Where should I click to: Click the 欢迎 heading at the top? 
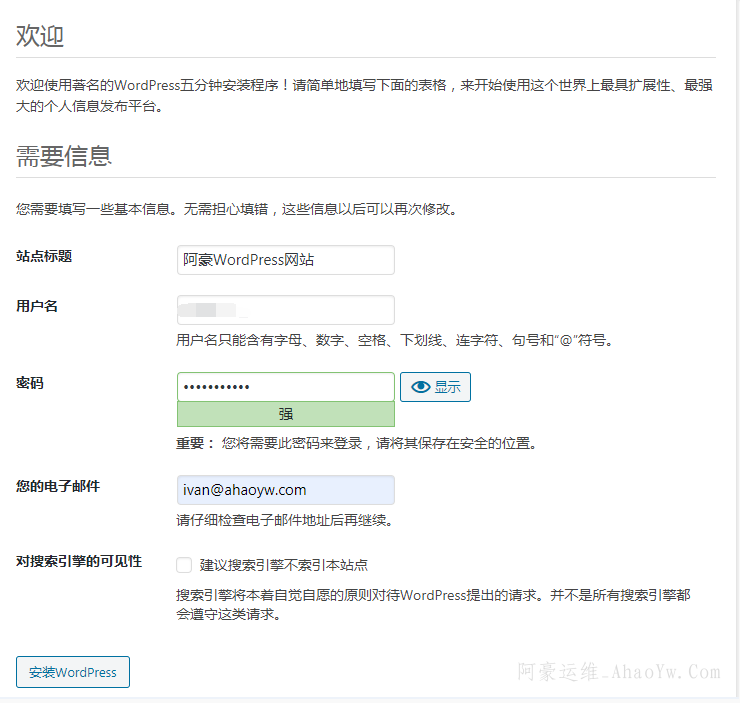(40, 37)
